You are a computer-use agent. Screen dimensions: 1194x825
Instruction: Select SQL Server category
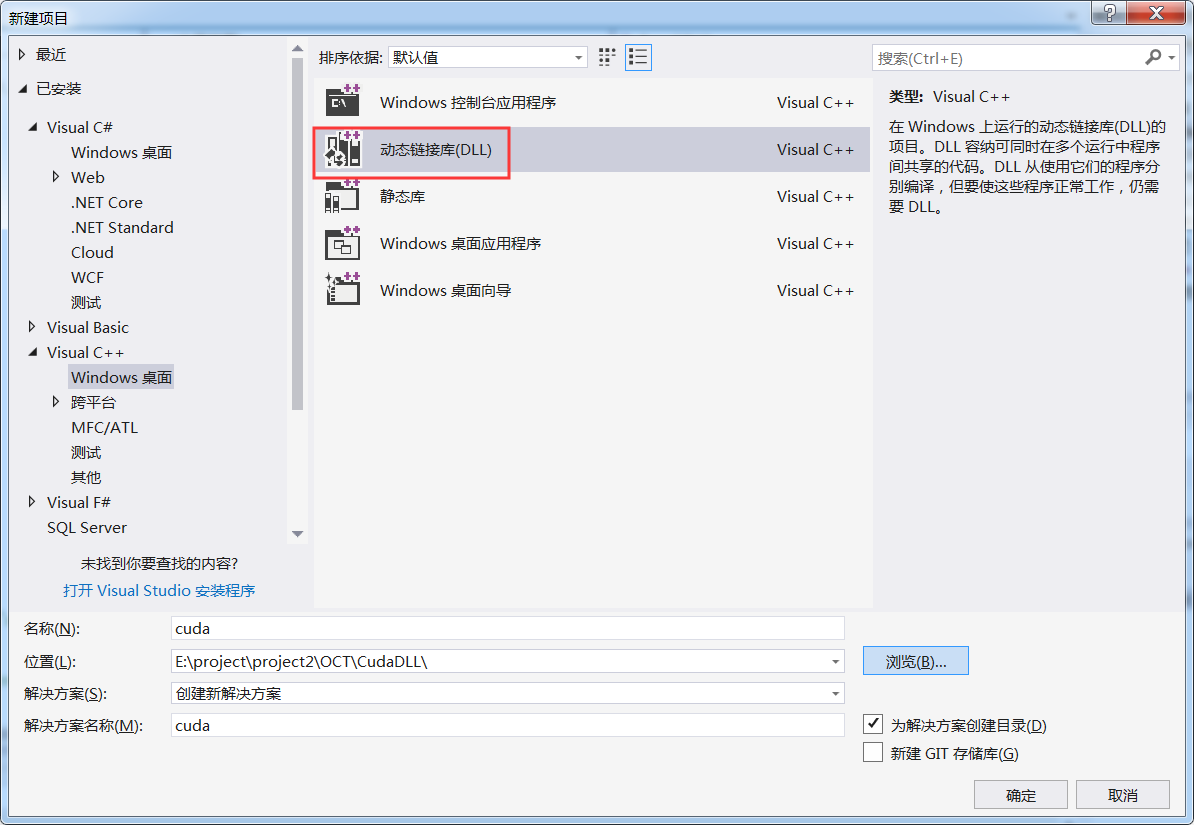click(x=87, y=528)
